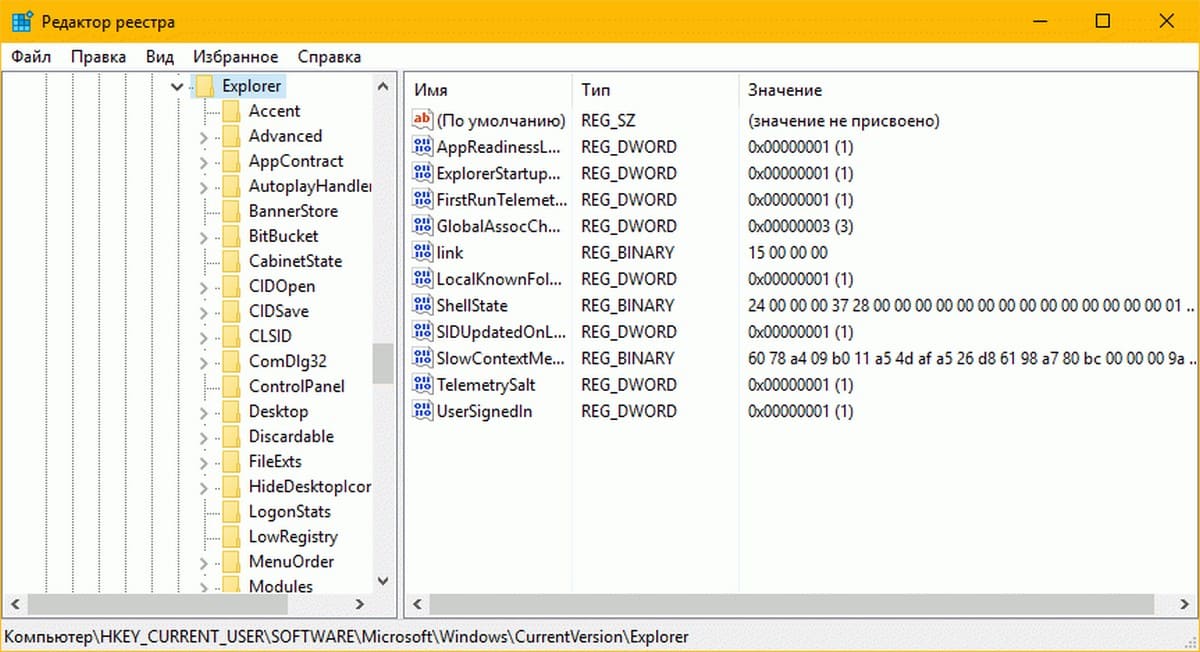1200x652 pixels.
Task: Click the LogonStats folder icon
Action: point(231,511)
